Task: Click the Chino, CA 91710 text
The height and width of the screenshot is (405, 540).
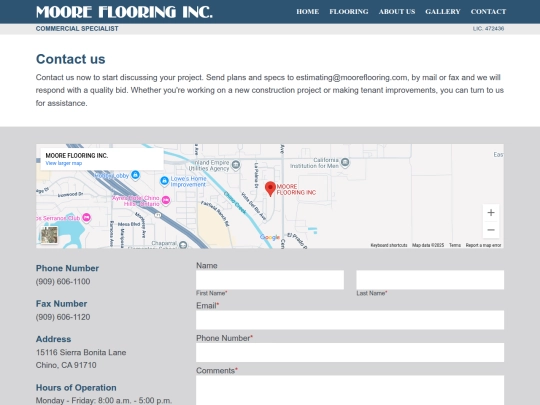Action: 66,365
